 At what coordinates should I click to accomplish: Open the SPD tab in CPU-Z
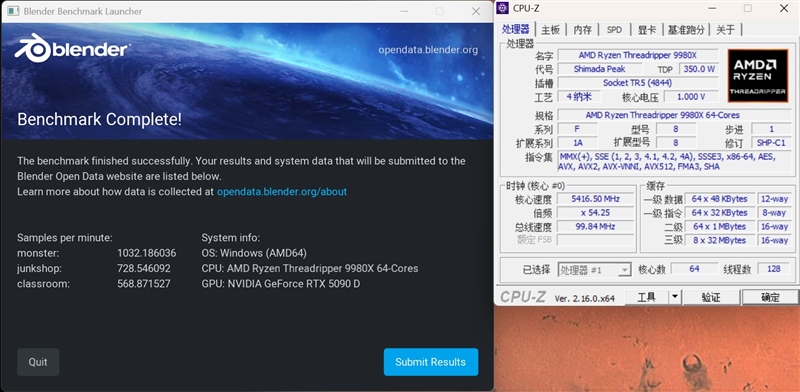pos(614,30)
